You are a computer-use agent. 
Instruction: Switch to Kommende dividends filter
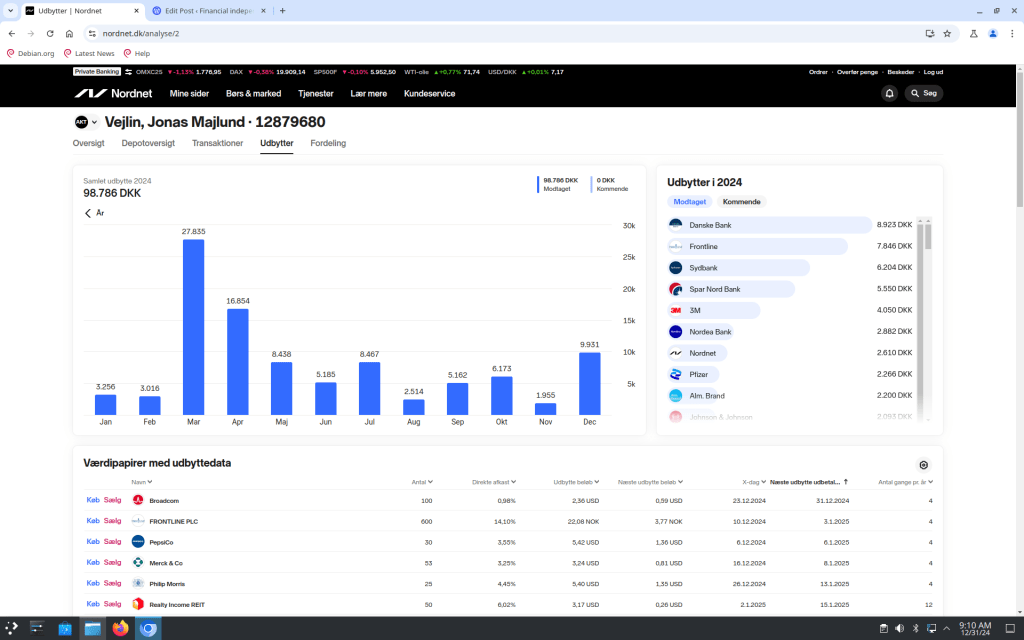741,202
